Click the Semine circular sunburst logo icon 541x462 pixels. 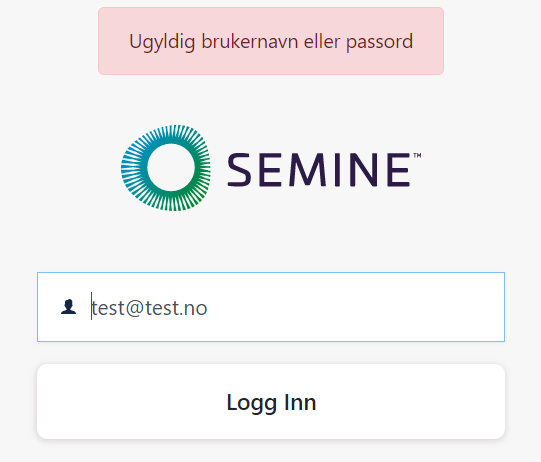[x=166, y=168]
